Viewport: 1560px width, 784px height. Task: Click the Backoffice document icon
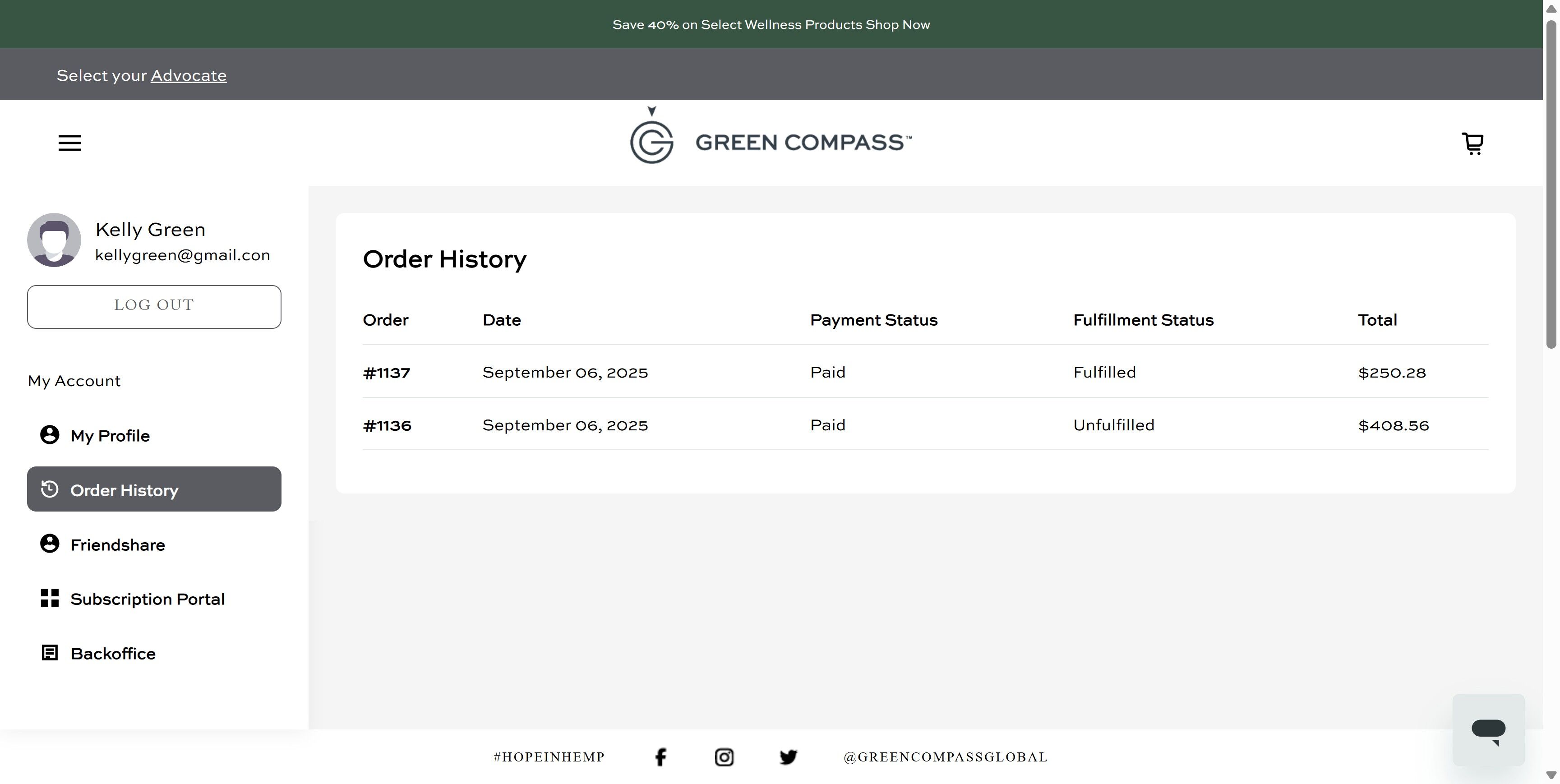(x=50, y=653)
